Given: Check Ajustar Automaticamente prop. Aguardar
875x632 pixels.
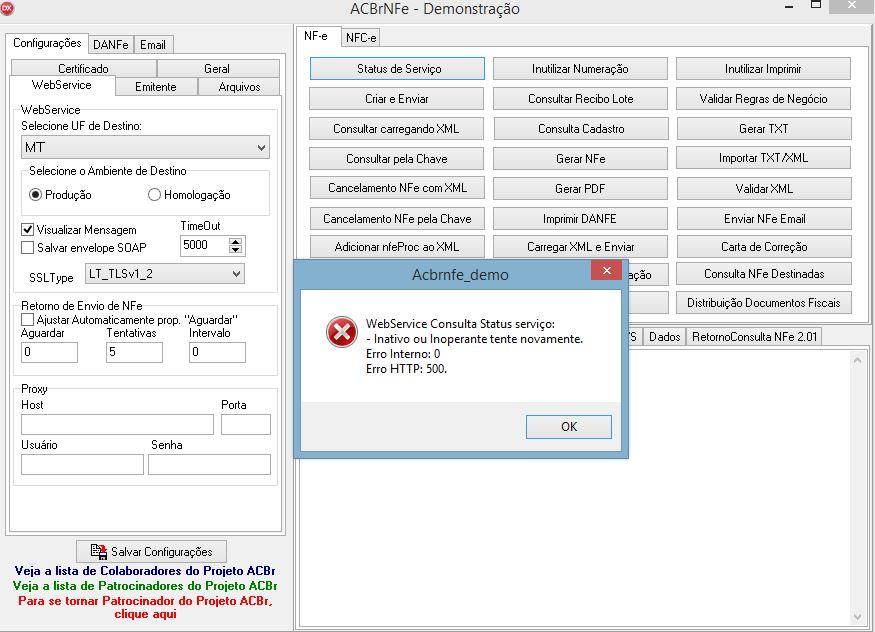Looking at the screenshot, I should [27, 320].
